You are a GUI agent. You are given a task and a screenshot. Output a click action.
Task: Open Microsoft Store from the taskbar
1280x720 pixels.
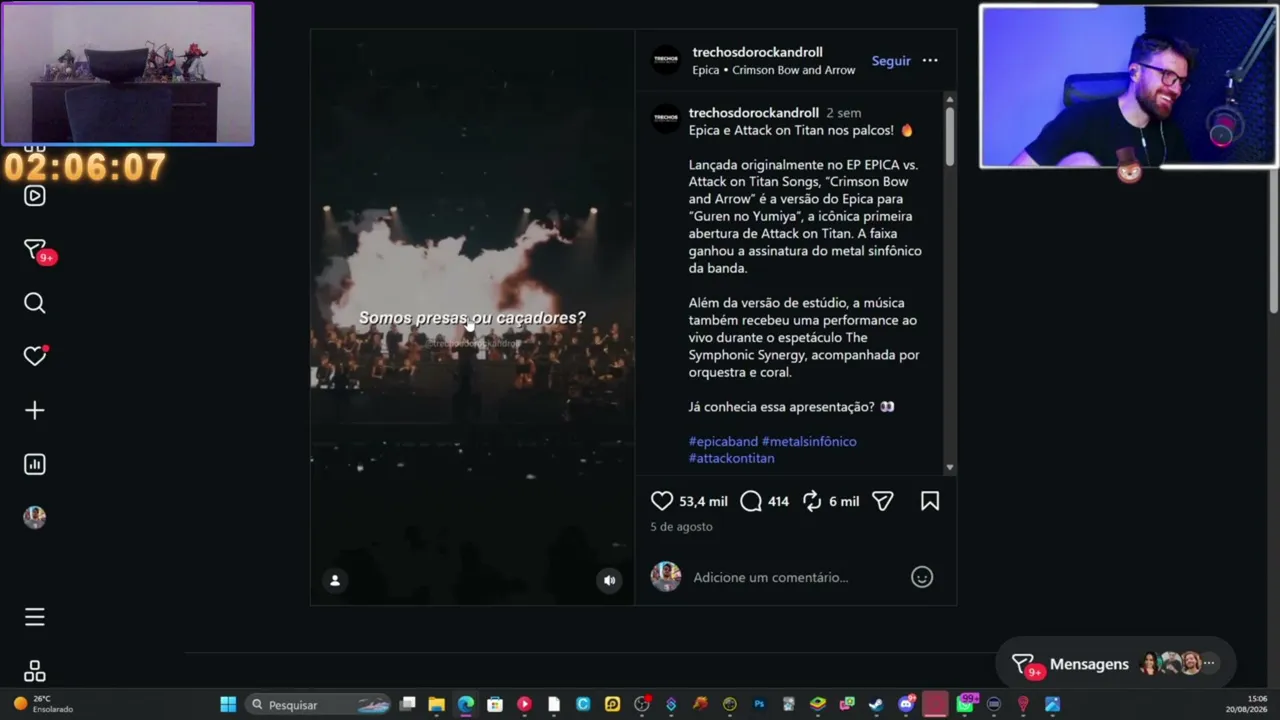495,704
